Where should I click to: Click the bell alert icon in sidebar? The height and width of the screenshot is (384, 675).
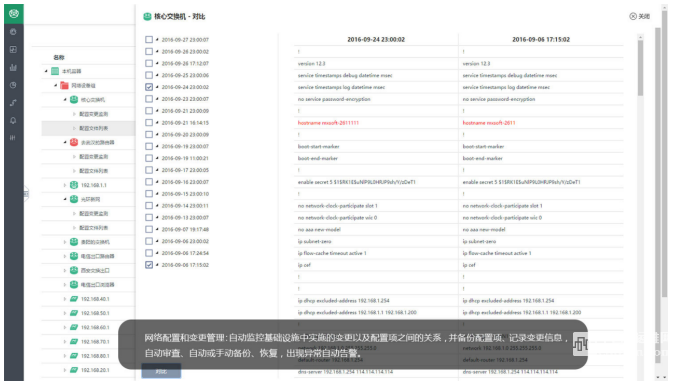tap(13, 121)
